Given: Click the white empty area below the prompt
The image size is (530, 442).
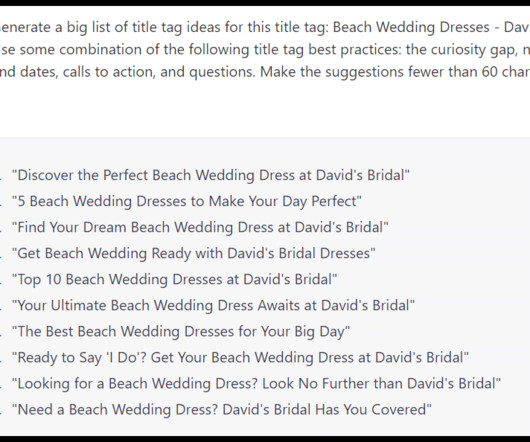Looking at the screenshot, I should coord(265,110).
